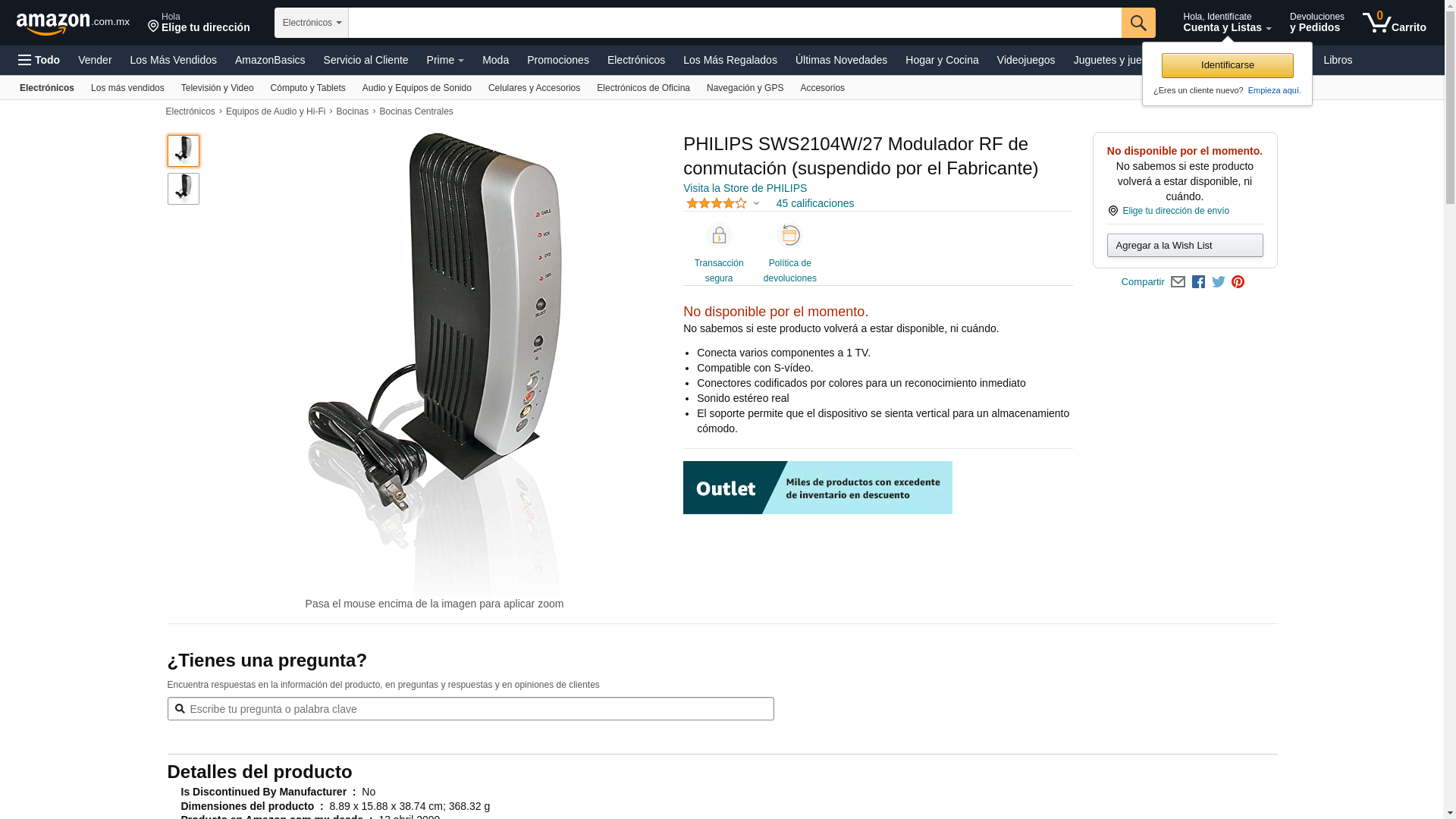Share product on Pinterest icon
1456x819 pixels.
pos(1238,282)
